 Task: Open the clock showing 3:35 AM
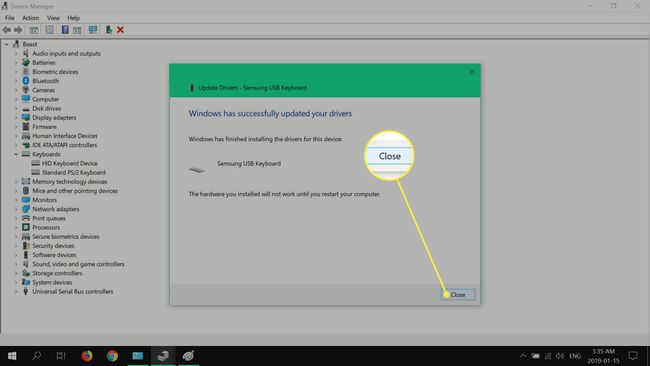point(603,356)
